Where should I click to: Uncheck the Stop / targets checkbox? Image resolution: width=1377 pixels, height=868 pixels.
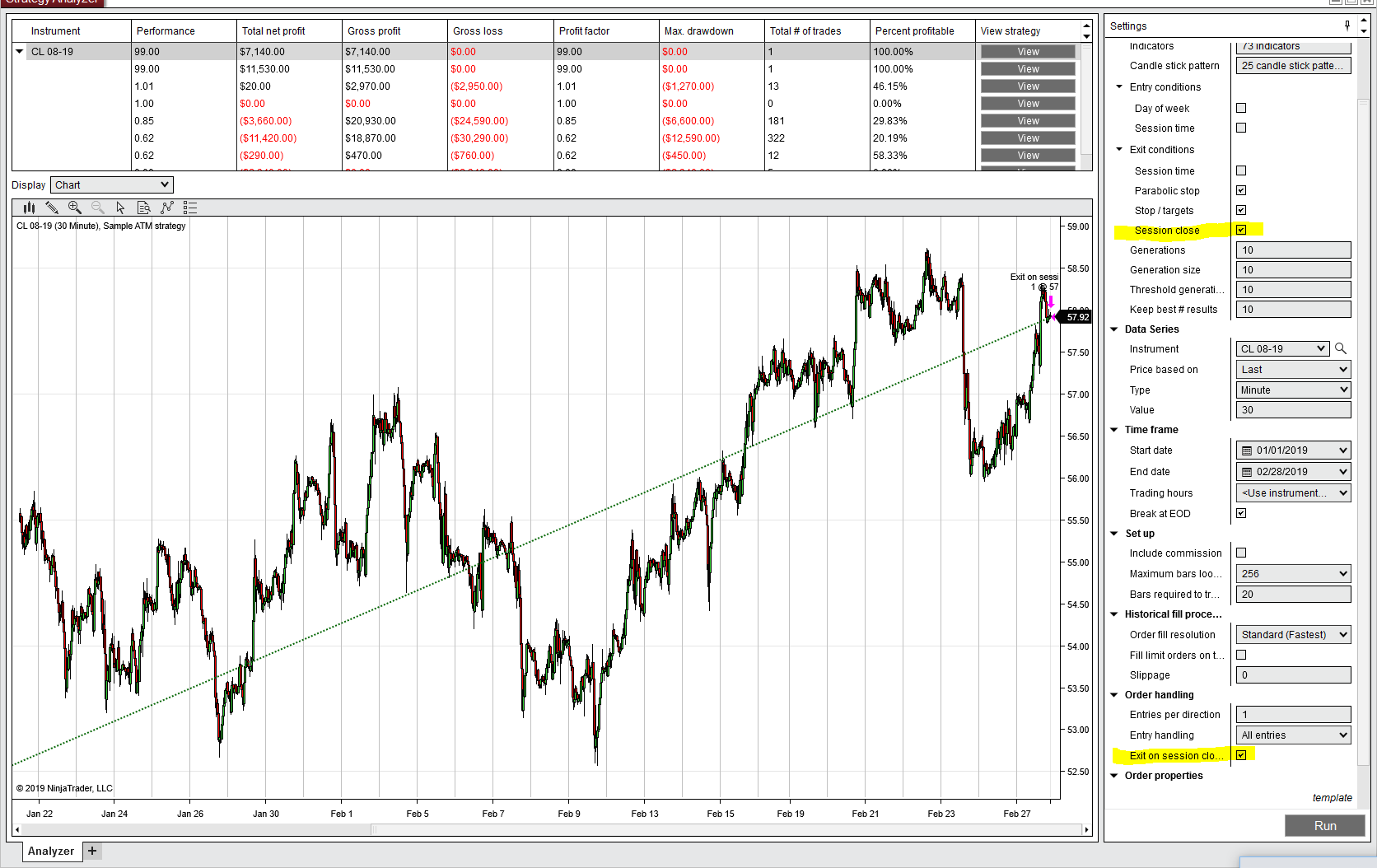pos(1241,210)
